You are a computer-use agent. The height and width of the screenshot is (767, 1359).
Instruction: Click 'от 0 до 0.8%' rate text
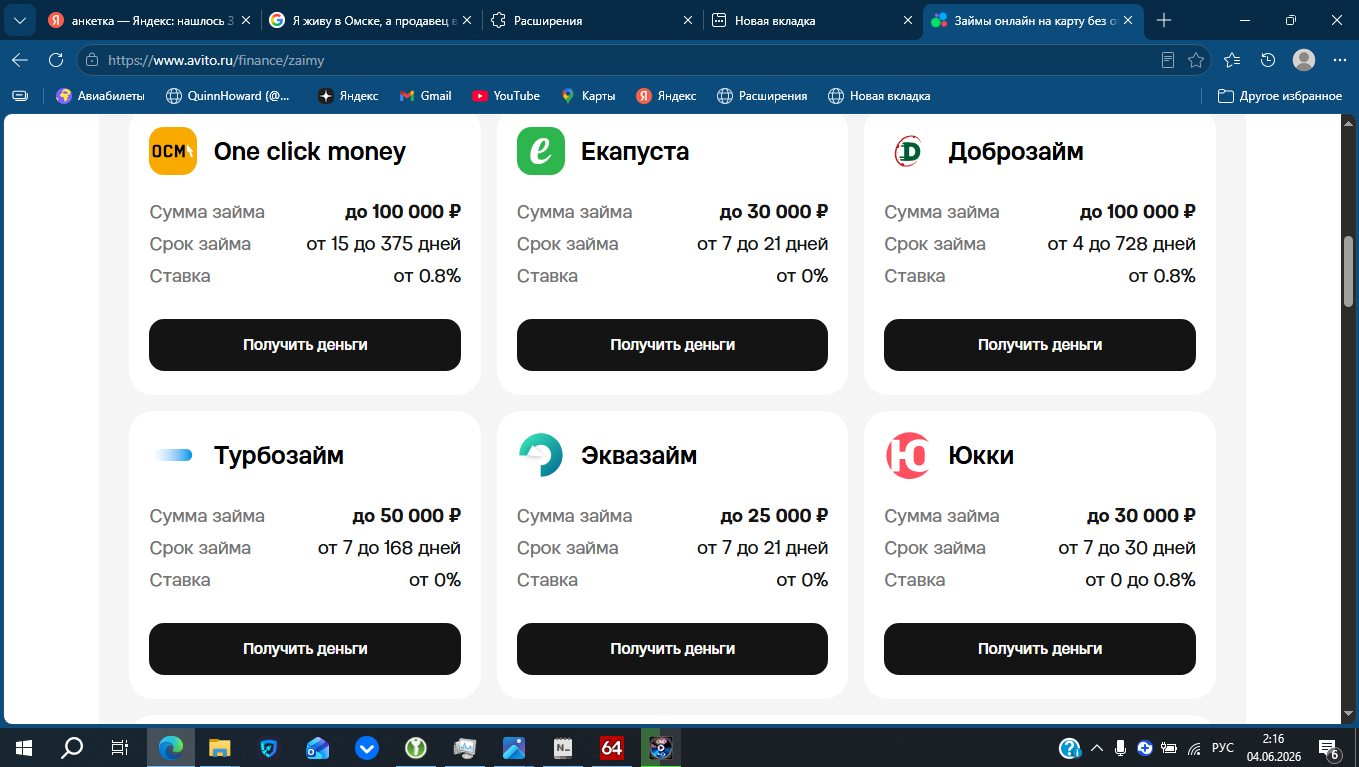(x=1140, y=580)
